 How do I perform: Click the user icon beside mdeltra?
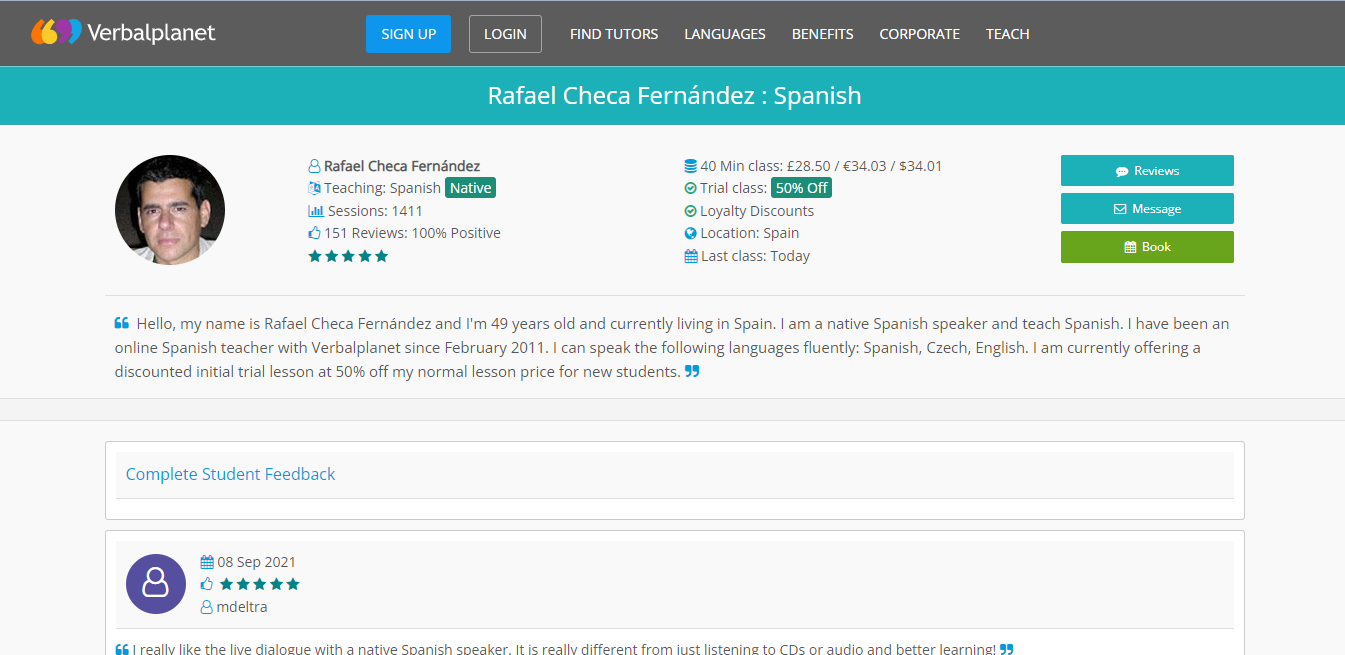pyautogui.click(x=207, y=607)
